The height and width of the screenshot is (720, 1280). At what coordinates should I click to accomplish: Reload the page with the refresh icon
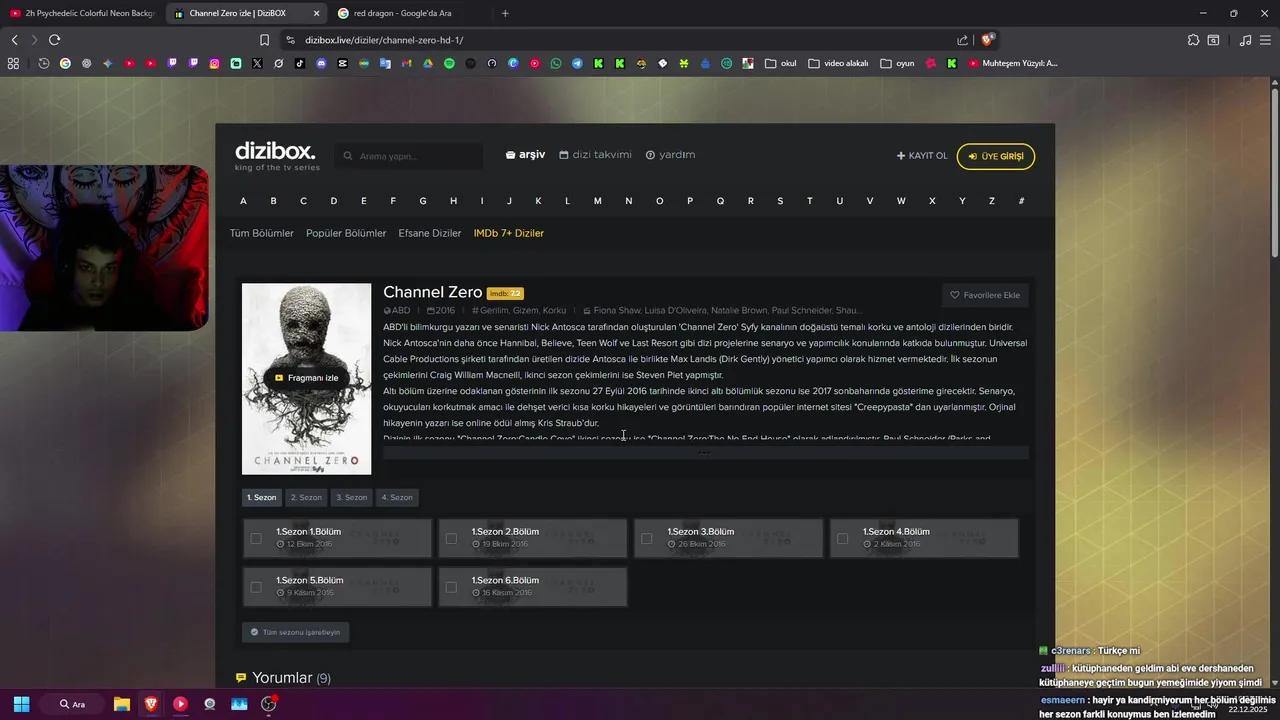pos(54,40)
